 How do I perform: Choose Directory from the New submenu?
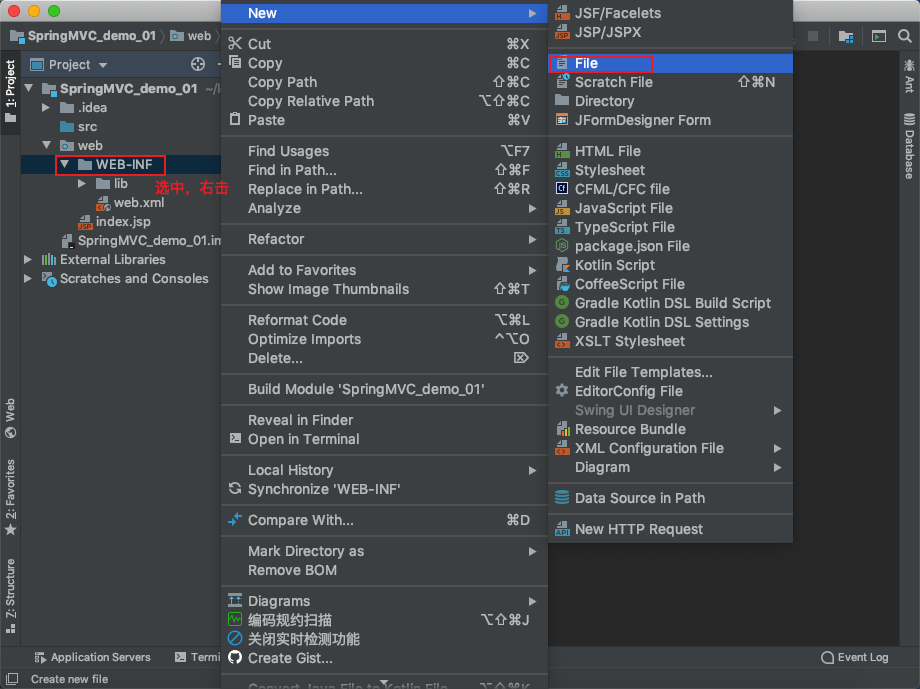(671, 101)
